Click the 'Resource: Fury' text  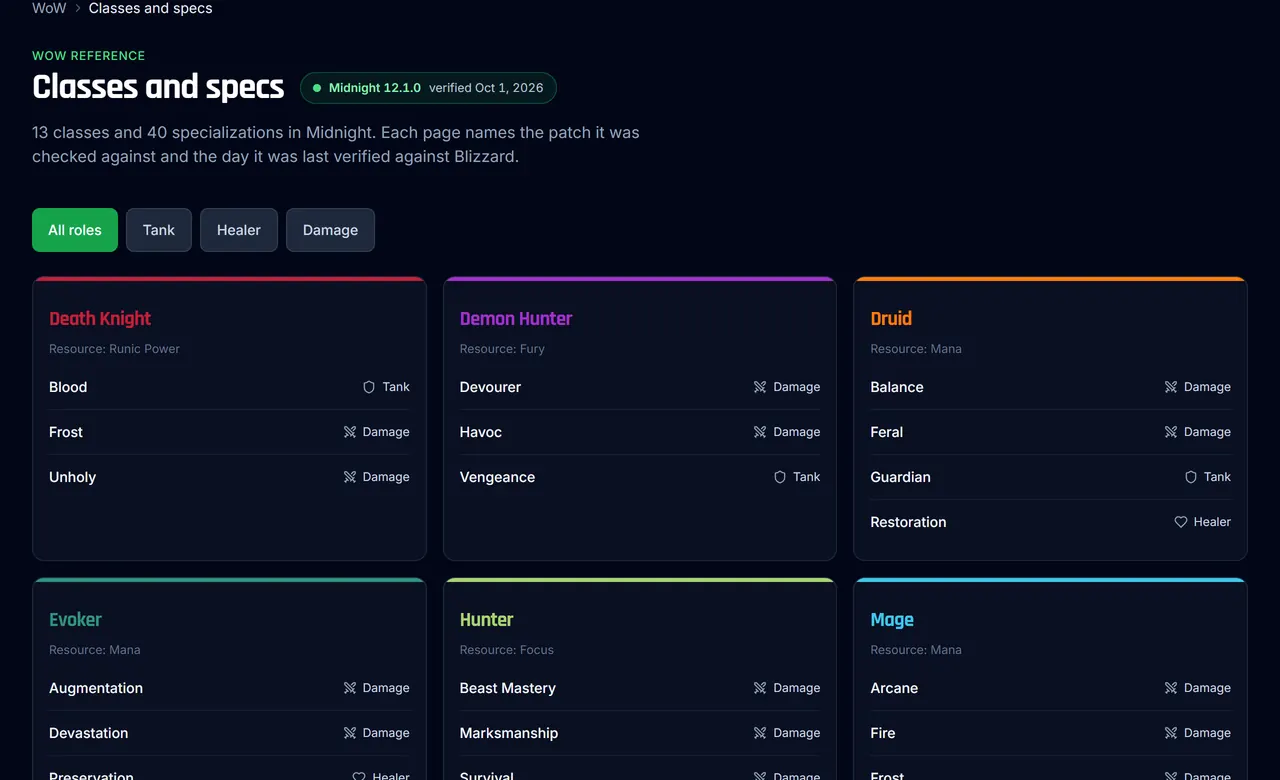502,349
